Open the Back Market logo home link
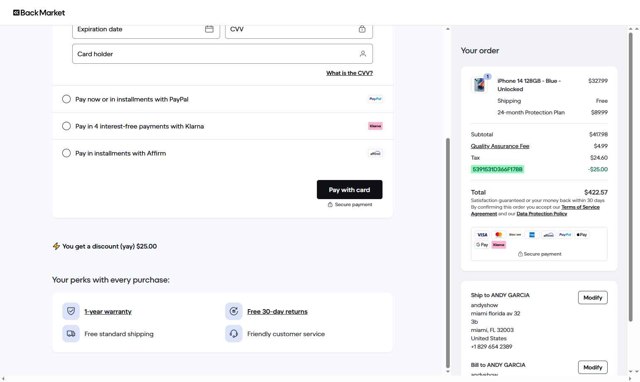The image size is (640, 382). (39, 13)
